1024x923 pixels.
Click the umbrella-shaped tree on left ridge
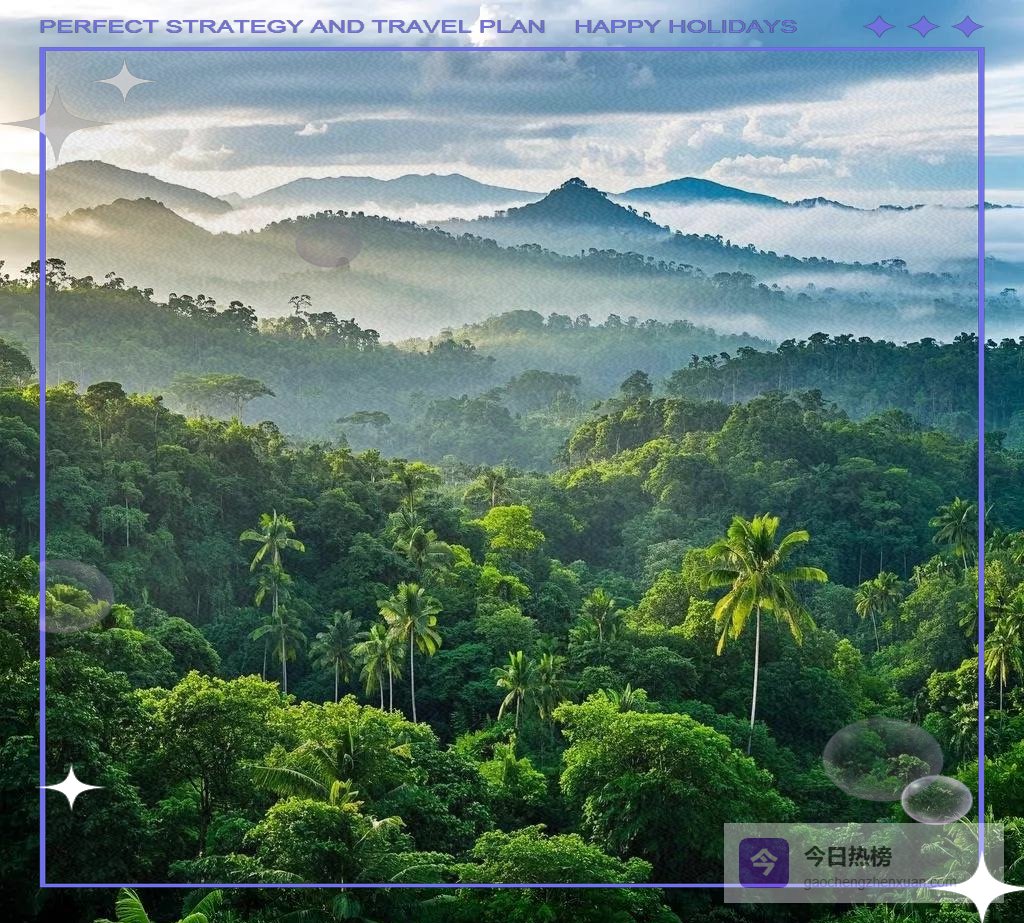coord(220,389)
